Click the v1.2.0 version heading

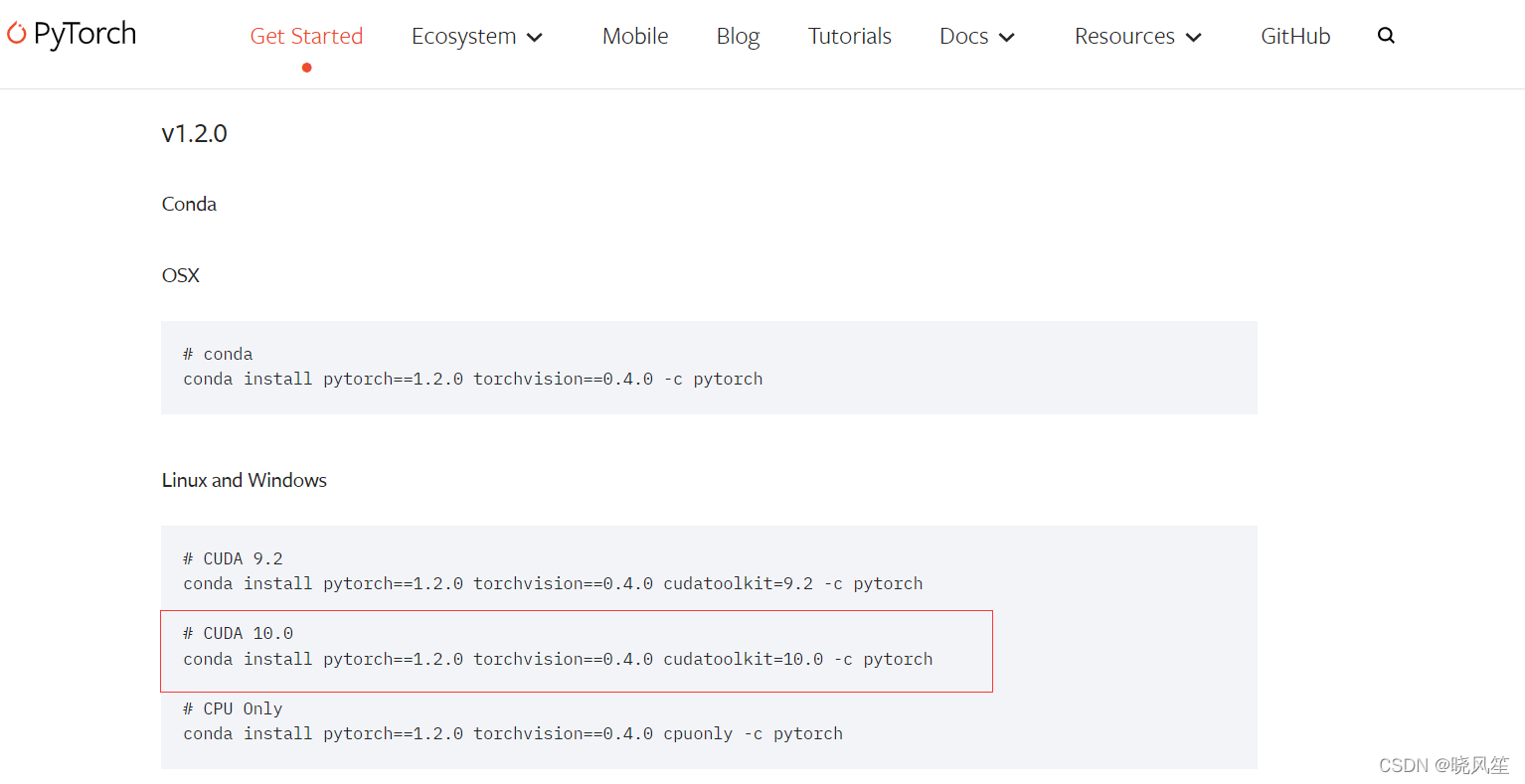[x=194, y=133]
